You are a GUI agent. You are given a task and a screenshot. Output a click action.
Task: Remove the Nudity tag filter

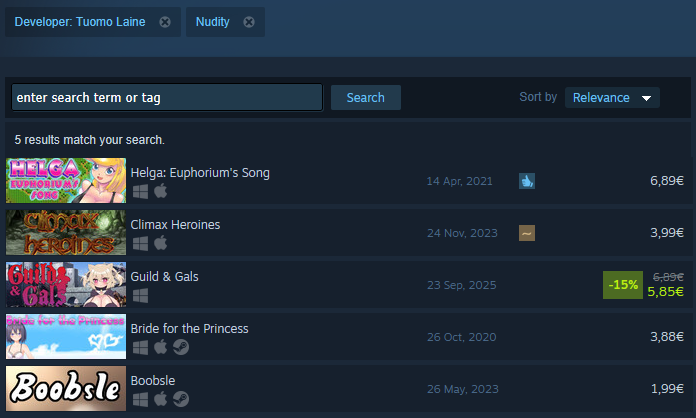pyautogui.click(x=249, y=22)
